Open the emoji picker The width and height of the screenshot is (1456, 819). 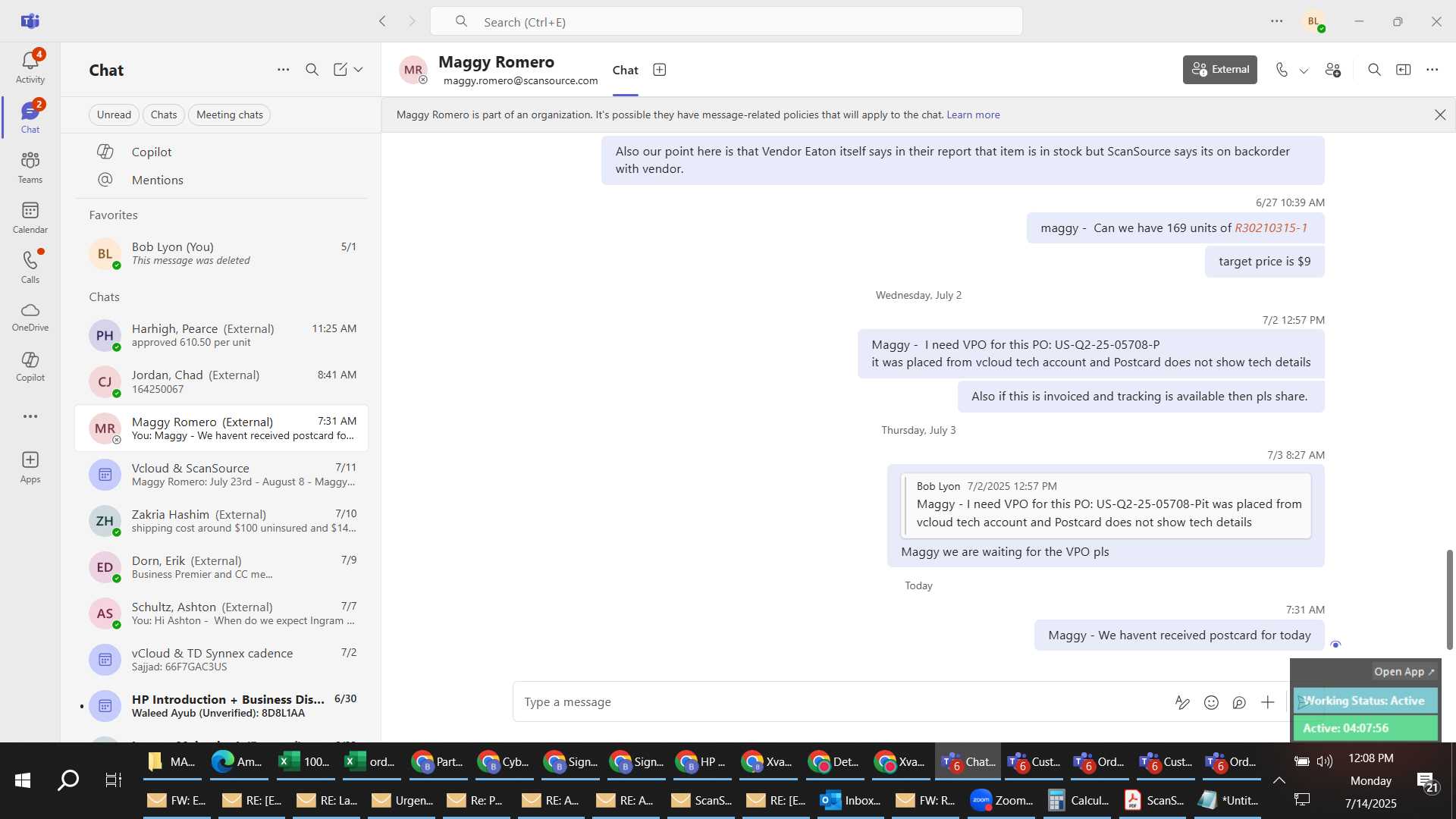[1211, 702]
